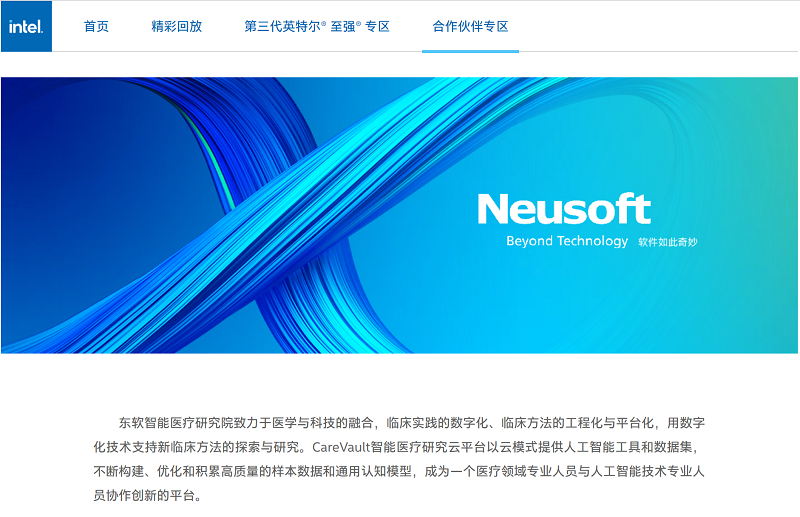This screenshot has width=800, height=517.
Task: Open the 第三代英特尔 至强 专区 tab
Action: coord(316,26)
